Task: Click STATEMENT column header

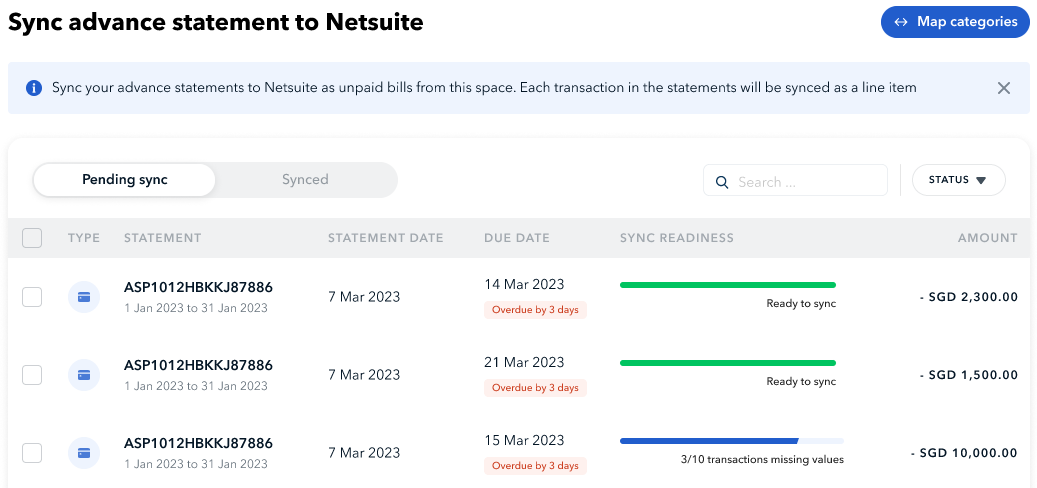Action: (163, 238)
